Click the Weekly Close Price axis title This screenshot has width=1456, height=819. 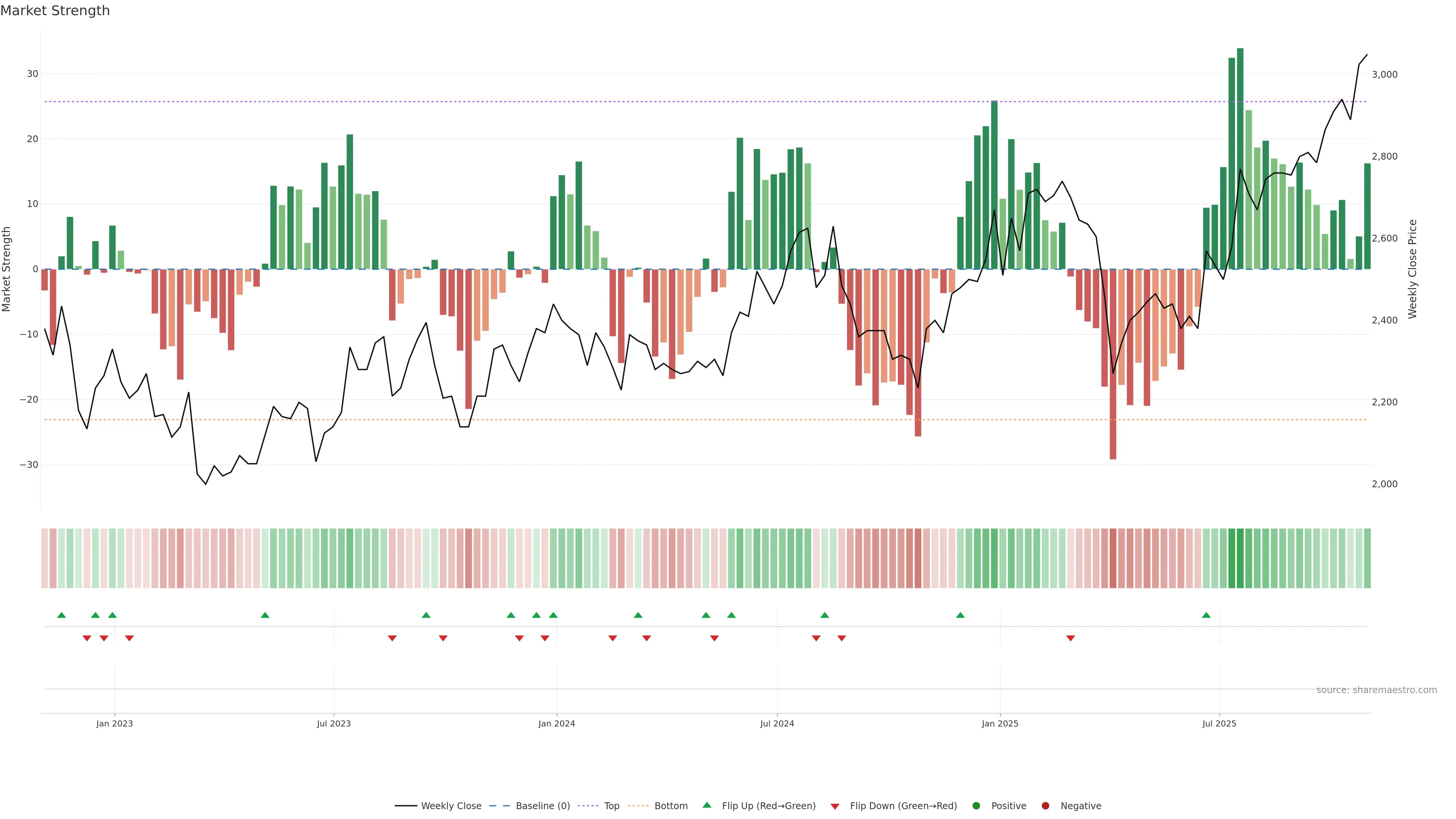pyautogui.click(x=1412, y=269)
